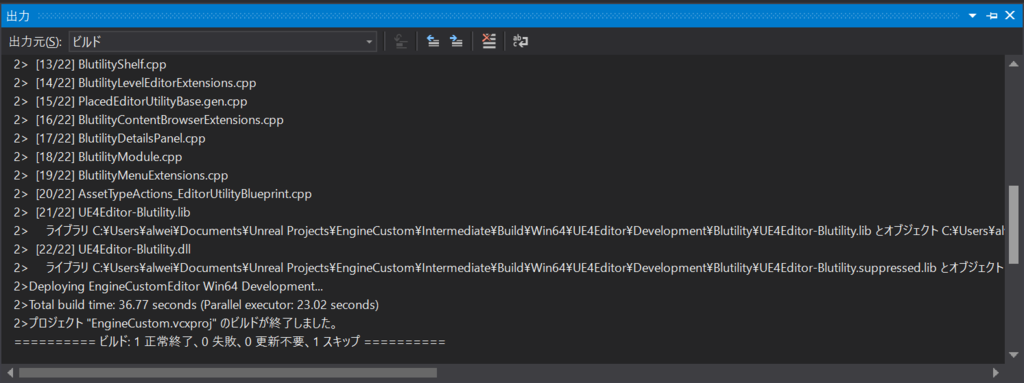The image size is (1024, 383).
Task: Click vertical scrollbar down arrow
Action: (1013, 354)
